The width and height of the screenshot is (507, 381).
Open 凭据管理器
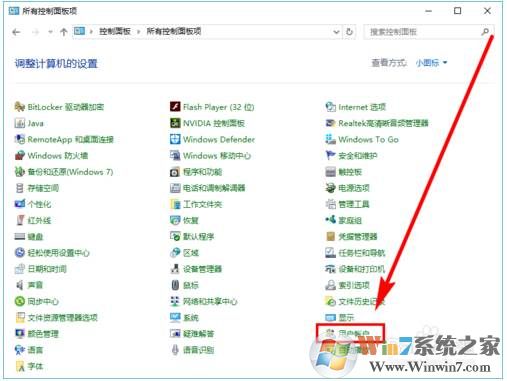point(351,237)
